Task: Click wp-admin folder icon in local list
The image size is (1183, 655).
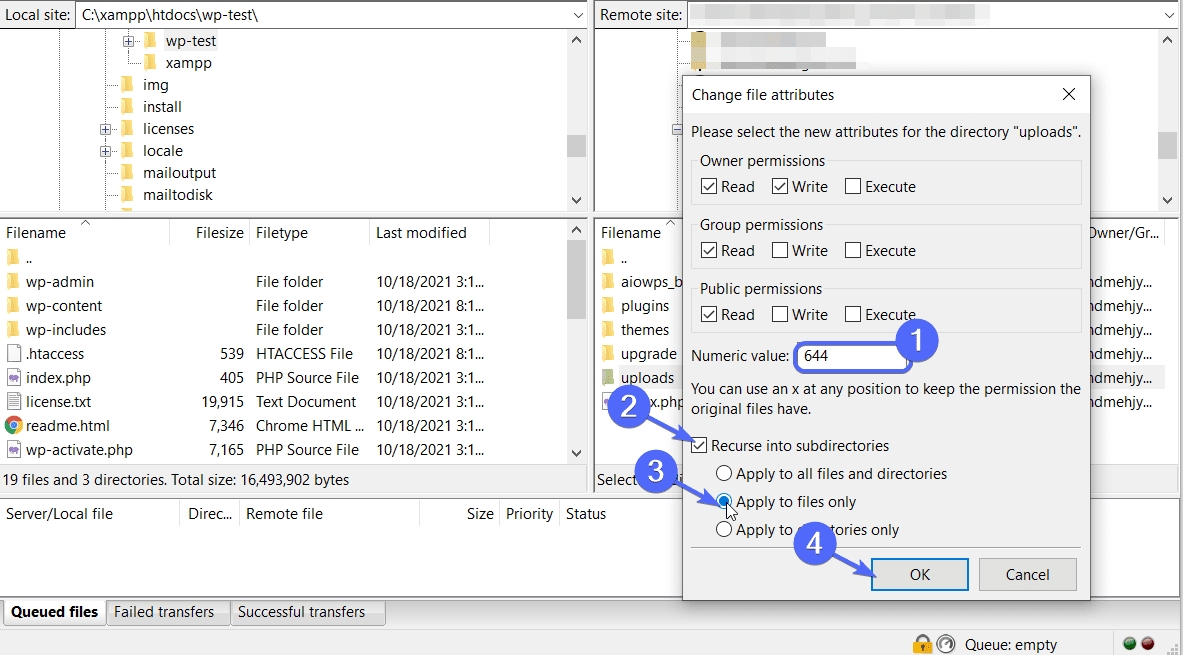Action: tap(13, 281)
